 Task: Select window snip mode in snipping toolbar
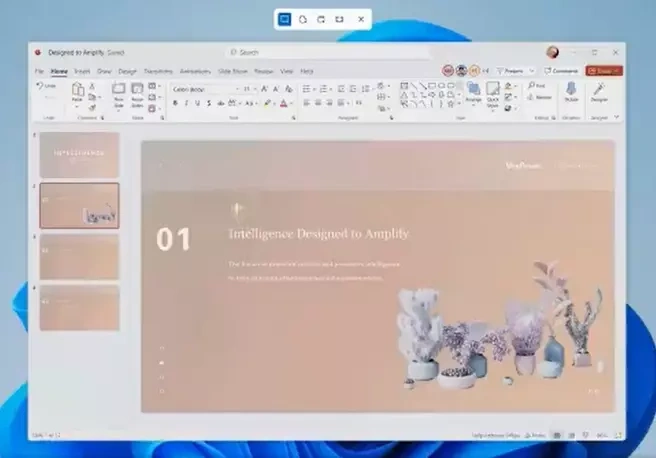tap(321, 19)
